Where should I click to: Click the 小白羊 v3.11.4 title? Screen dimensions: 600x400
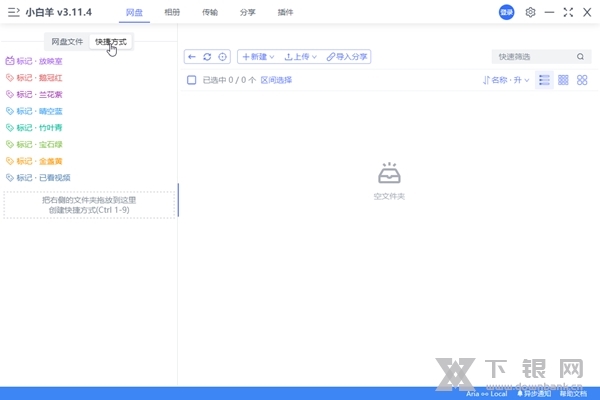tap(59, 12)
